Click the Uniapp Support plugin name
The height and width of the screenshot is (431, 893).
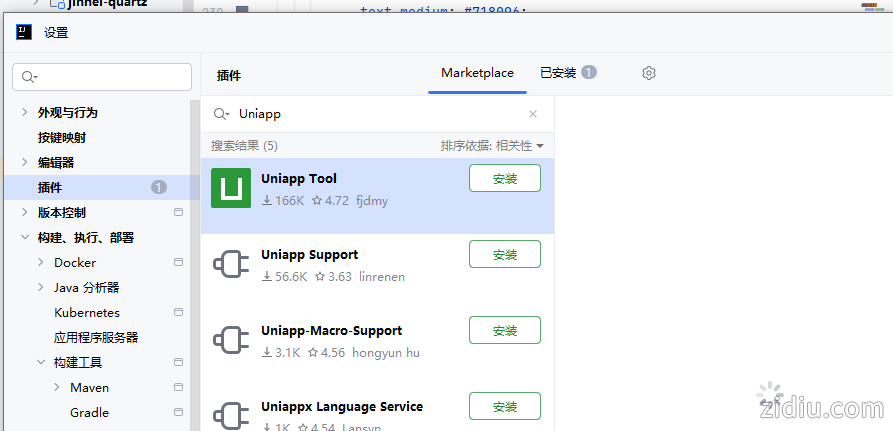tap(310, 255)
